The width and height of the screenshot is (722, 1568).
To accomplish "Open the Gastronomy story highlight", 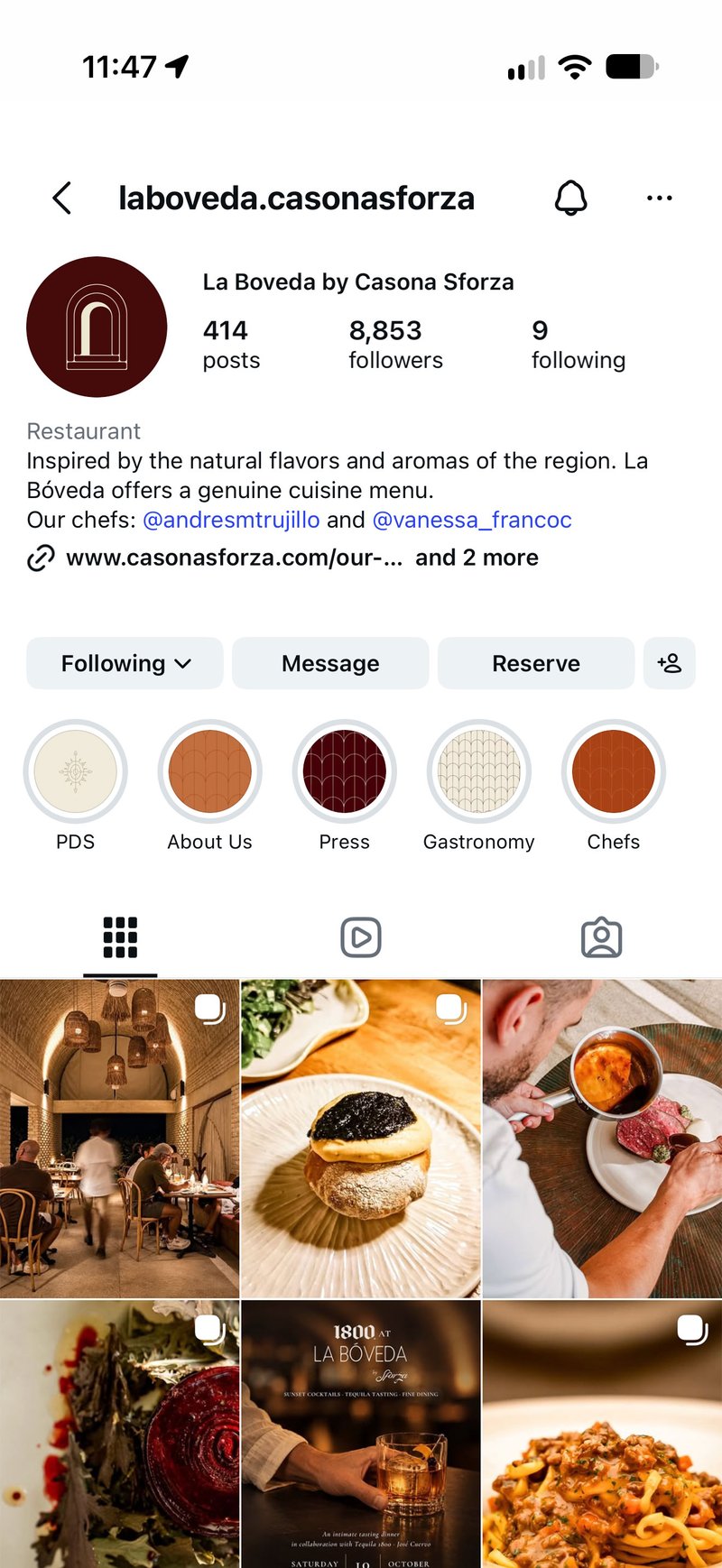I will tap(479, 771).
